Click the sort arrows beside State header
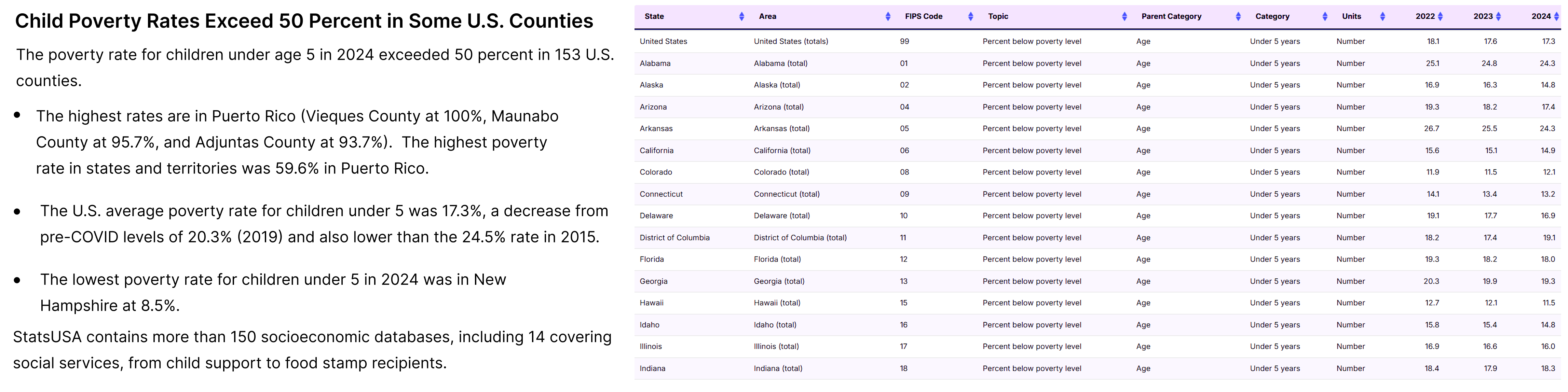This screenshot has height=392, width=1568. click(x=741, y=16)
